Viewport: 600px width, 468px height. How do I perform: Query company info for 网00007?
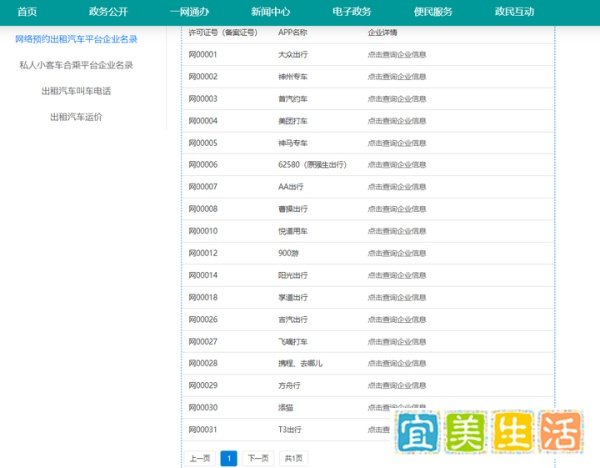point(397,187)
